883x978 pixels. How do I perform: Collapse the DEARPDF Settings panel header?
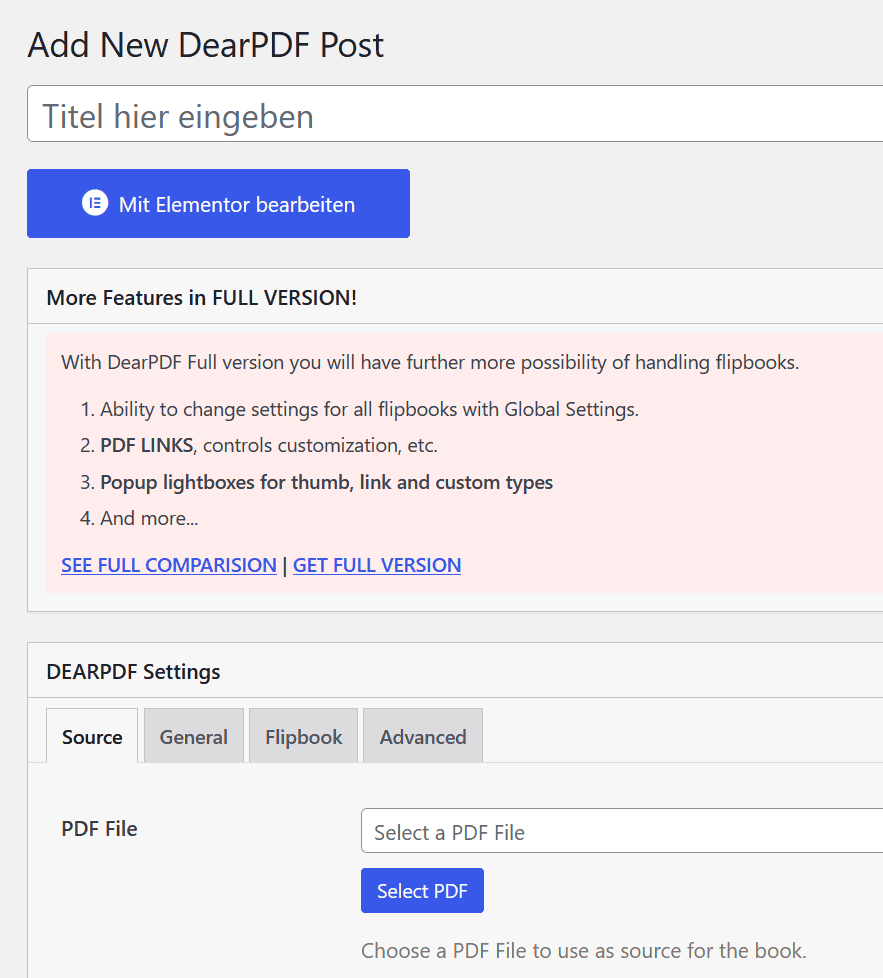[455, 671]
